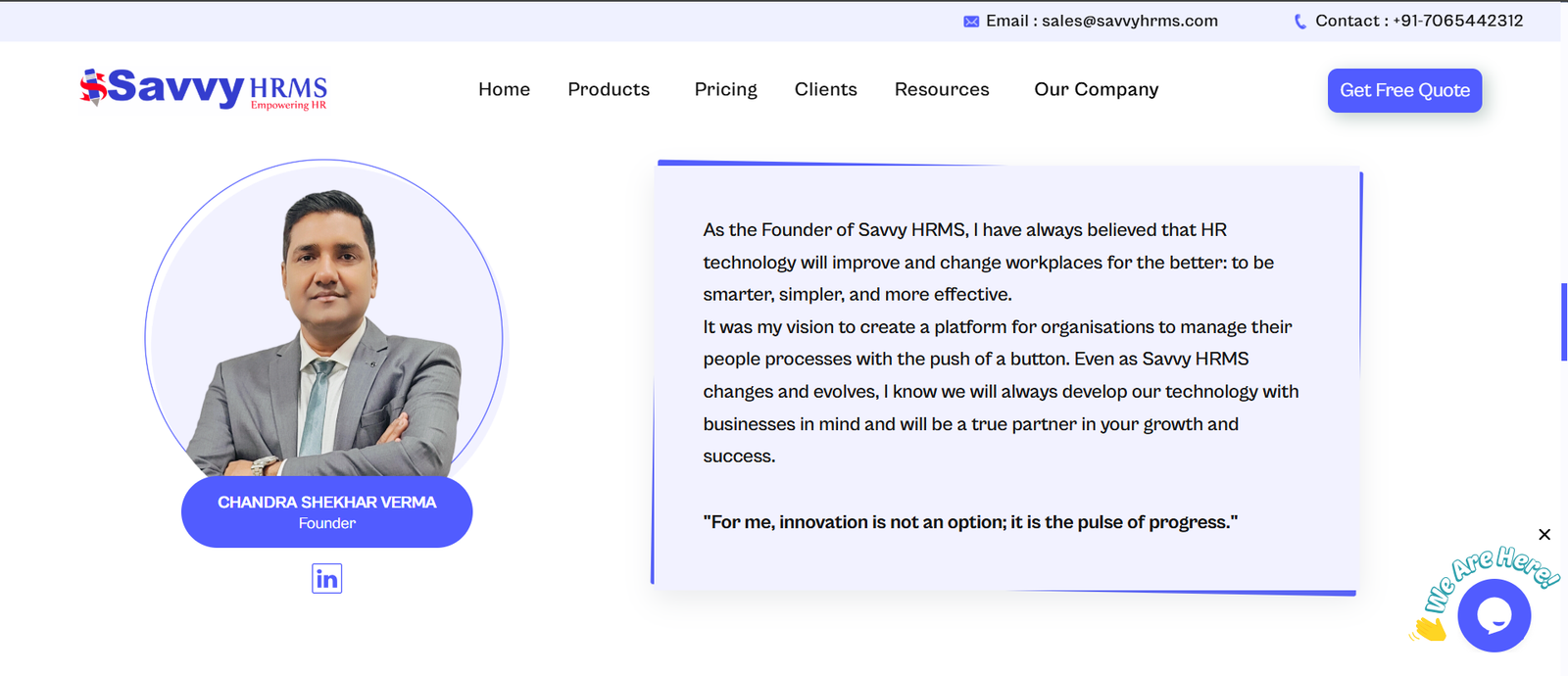The image size is (1568, 676).
Task: Expand the Products menu
Action: coord(609,89)
